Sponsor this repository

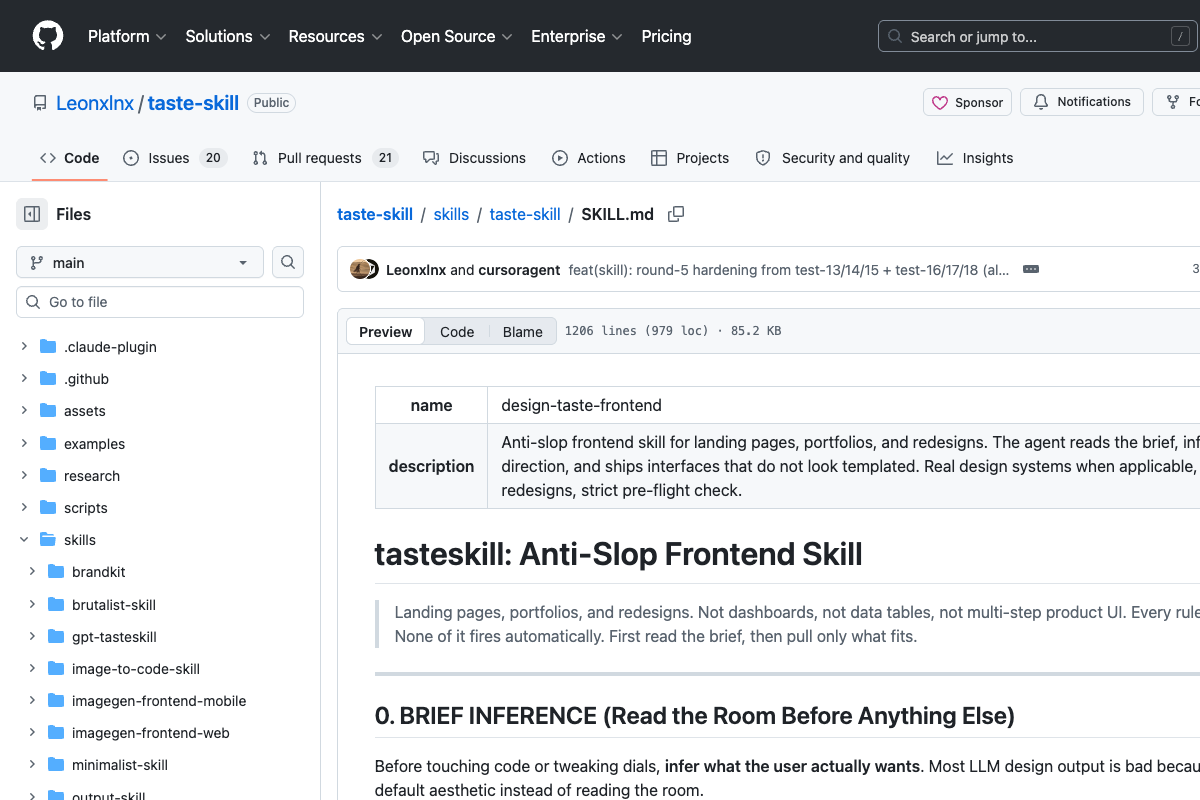pos(968,102)
